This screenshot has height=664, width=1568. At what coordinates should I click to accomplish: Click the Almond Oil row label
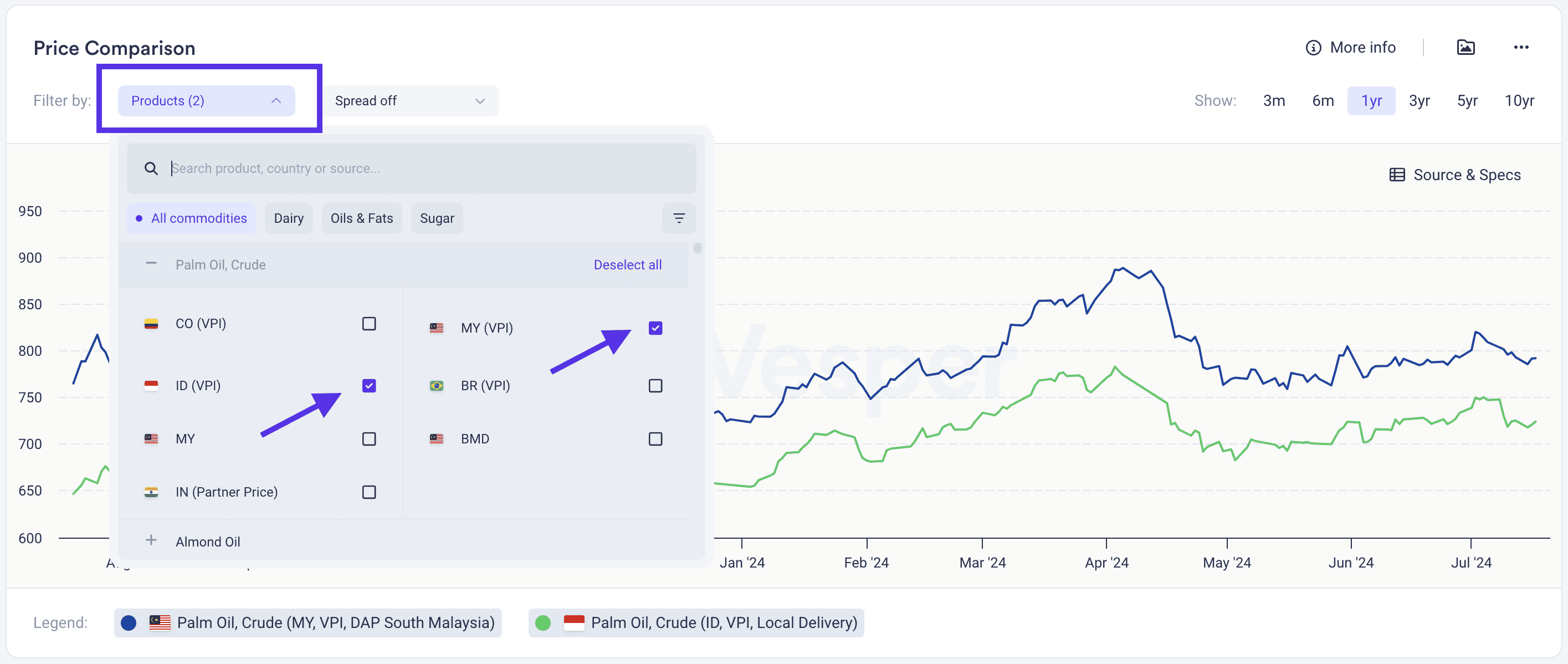coord(208,542)
